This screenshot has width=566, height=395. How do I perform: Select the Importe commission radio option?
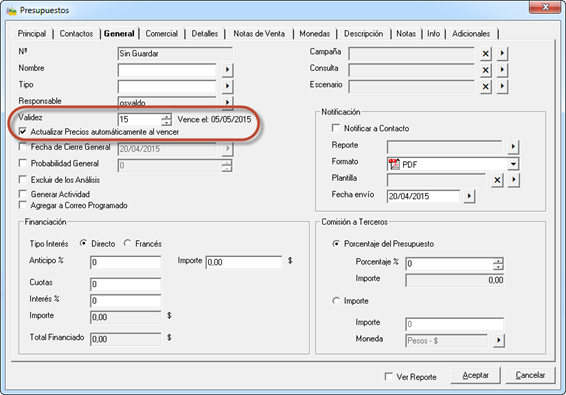pyautogui.click(x=336, y=300)
